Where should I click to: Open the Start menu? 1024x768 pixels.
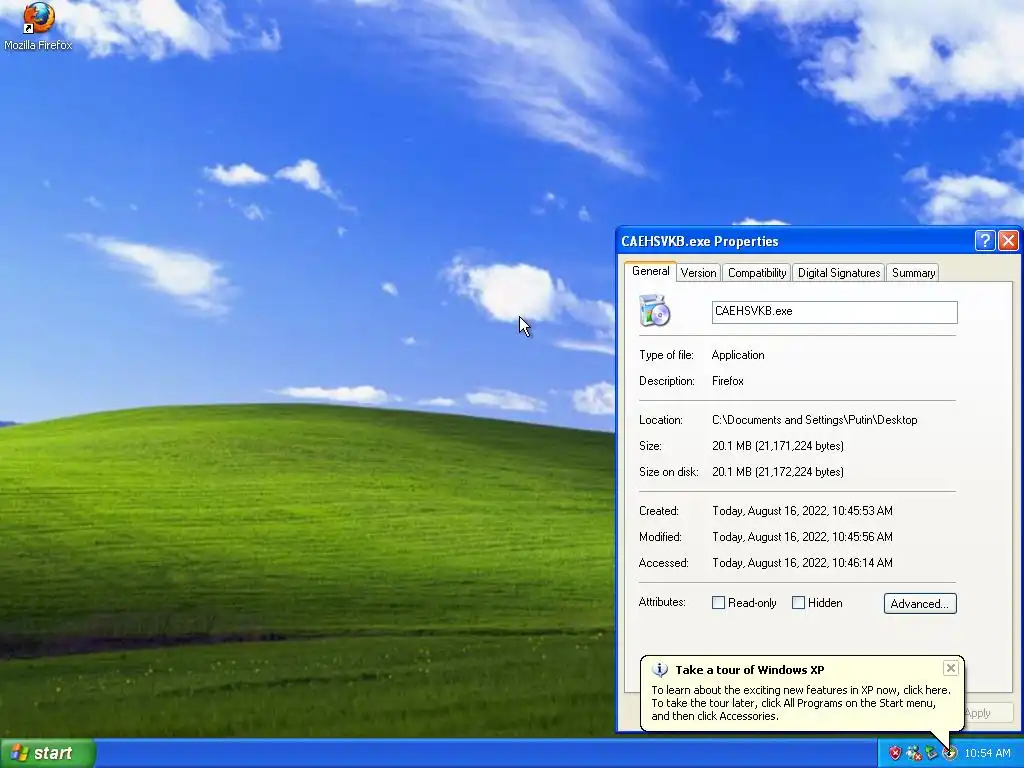48,753
